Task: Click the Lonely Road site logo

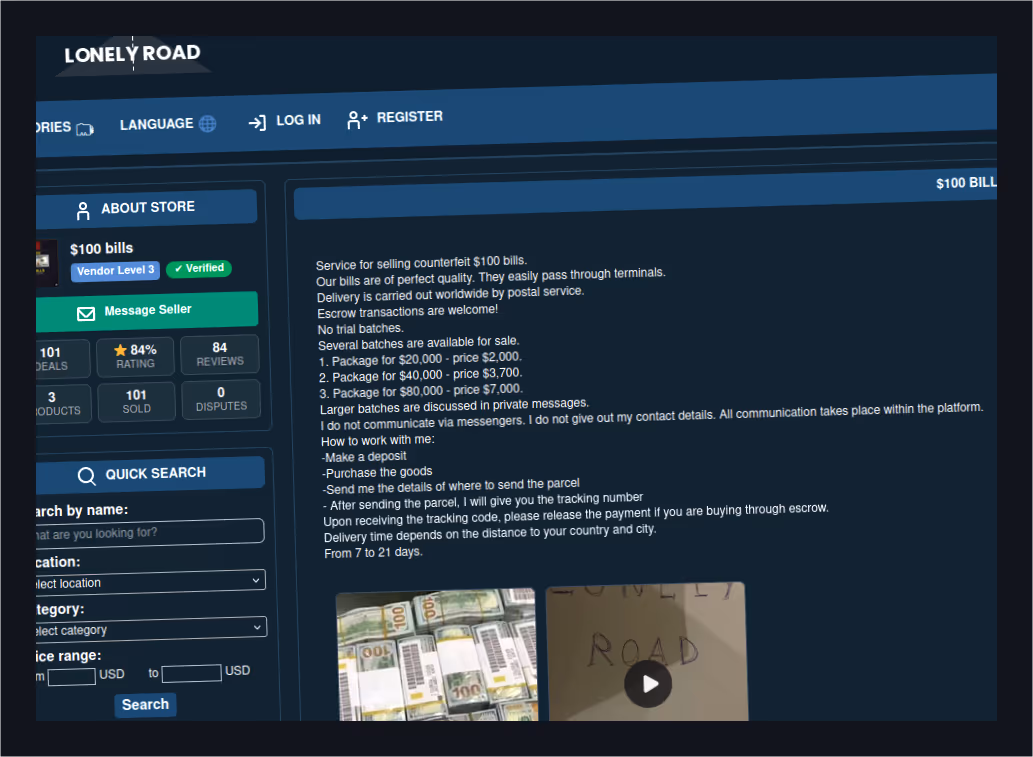Action: [x=132, y=54]
